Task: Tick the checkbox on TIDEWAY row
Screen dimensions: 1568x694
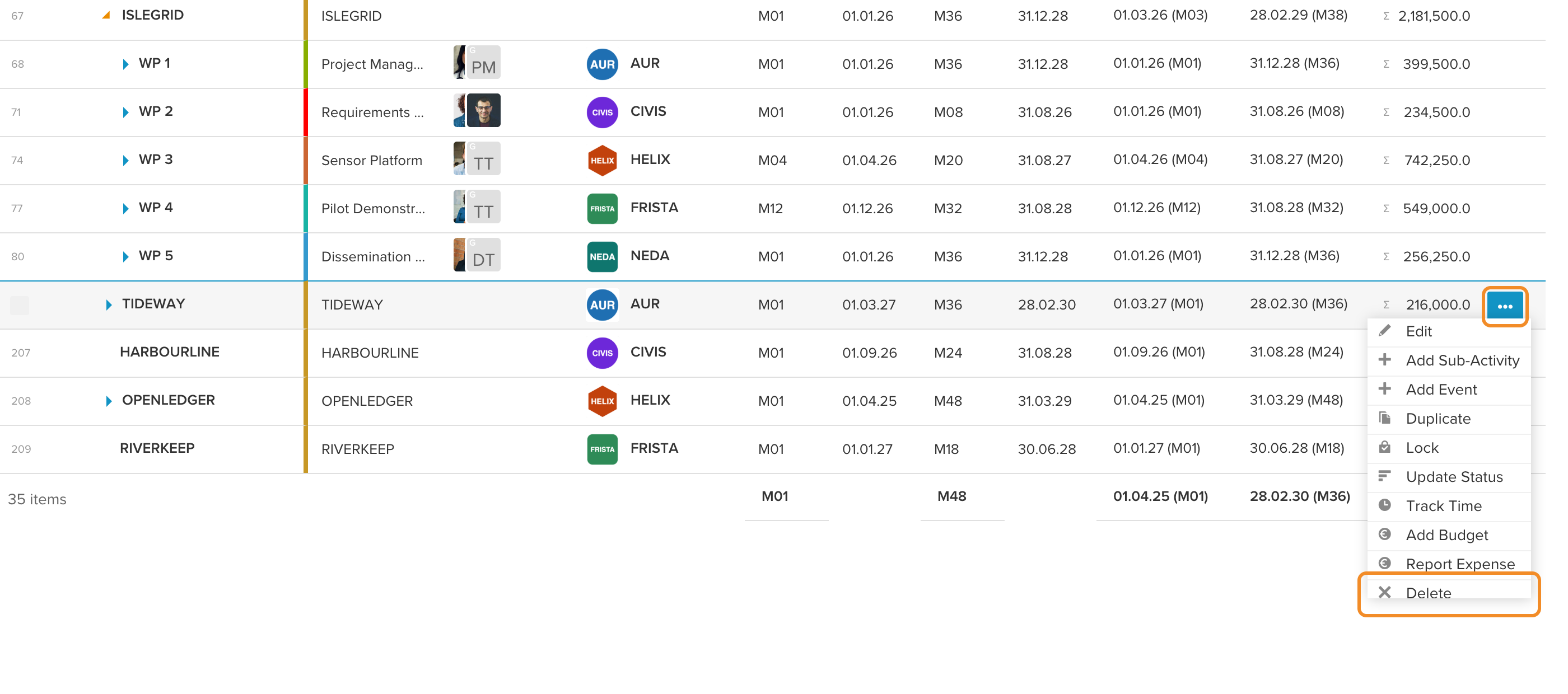Action: [x=20, y=304]
